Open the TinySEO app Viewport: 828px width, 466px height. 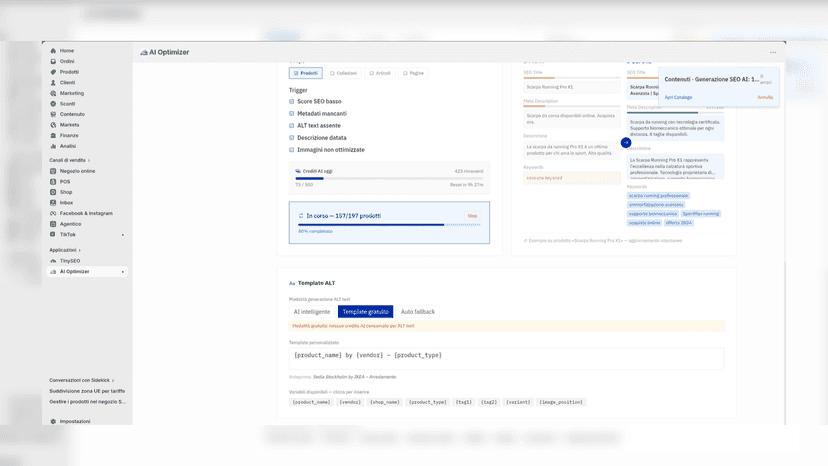pyautogui.click(x=70, y=261)
